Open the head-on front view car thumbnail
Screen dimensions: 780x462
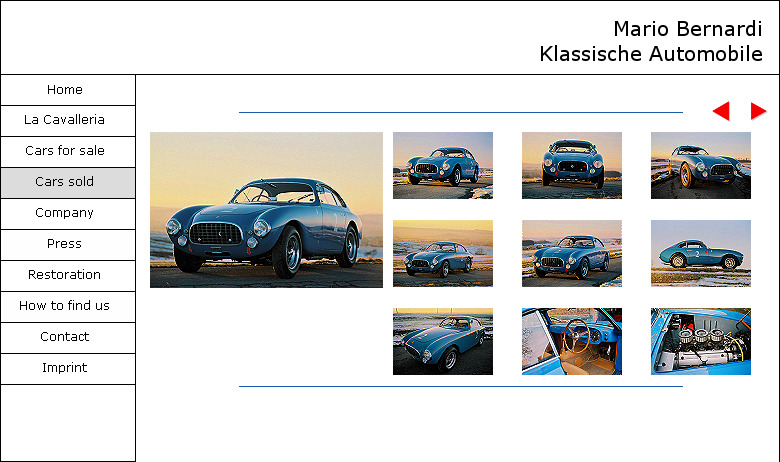[x=571, y=165]
